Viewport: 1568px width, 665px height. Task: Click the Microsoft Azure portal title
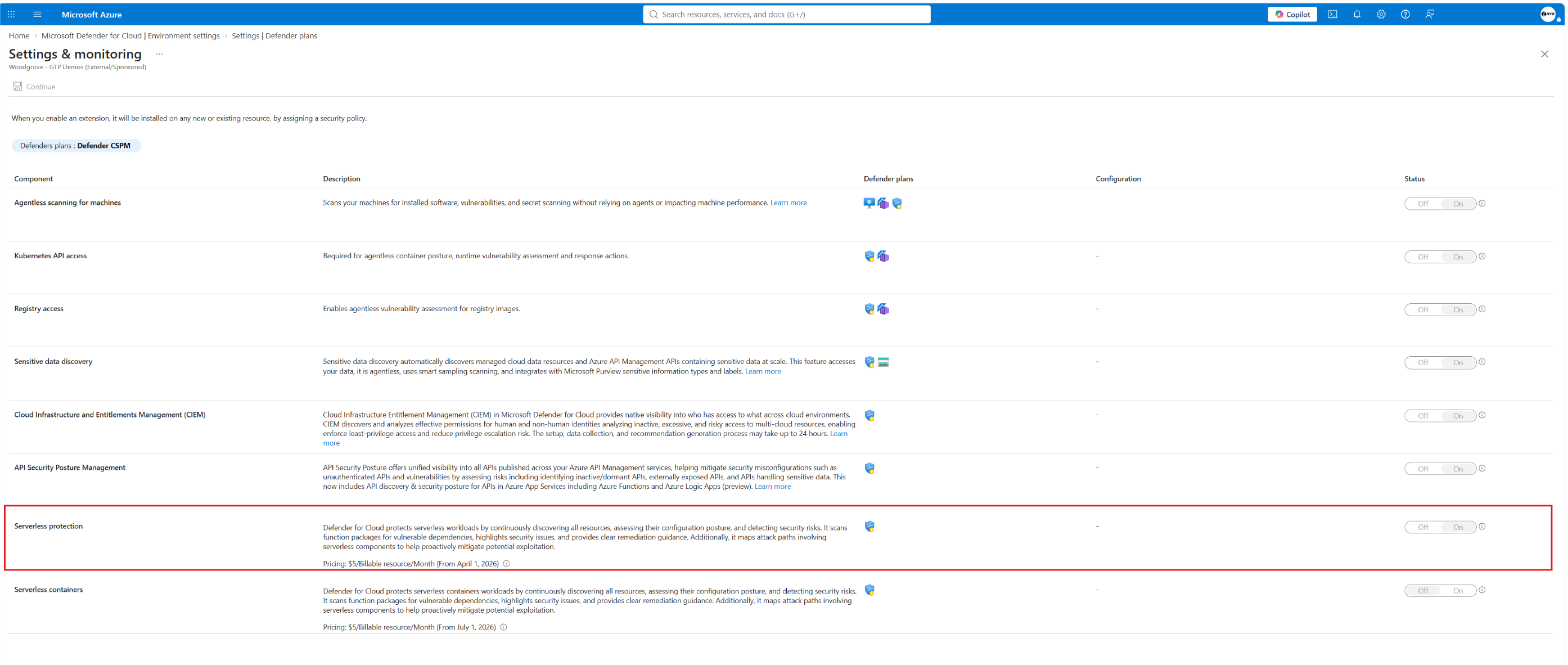point(92,15)
